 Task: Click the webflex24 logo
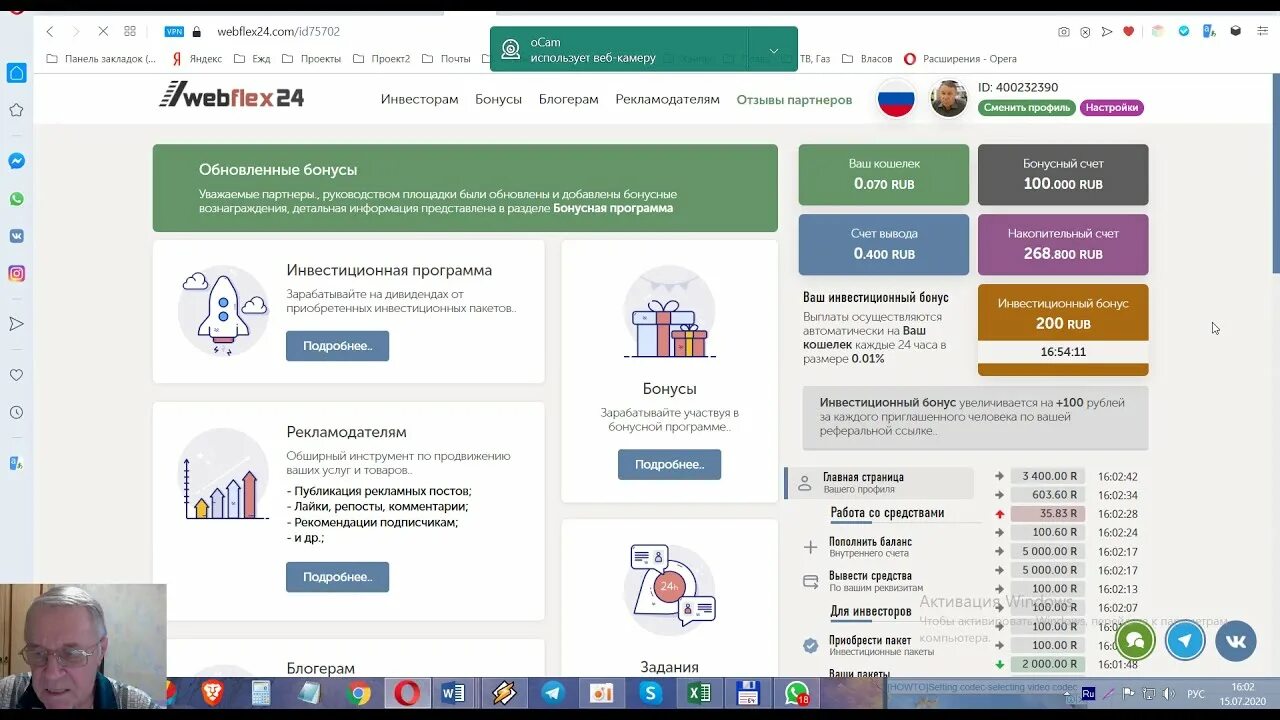coord(231,96)
